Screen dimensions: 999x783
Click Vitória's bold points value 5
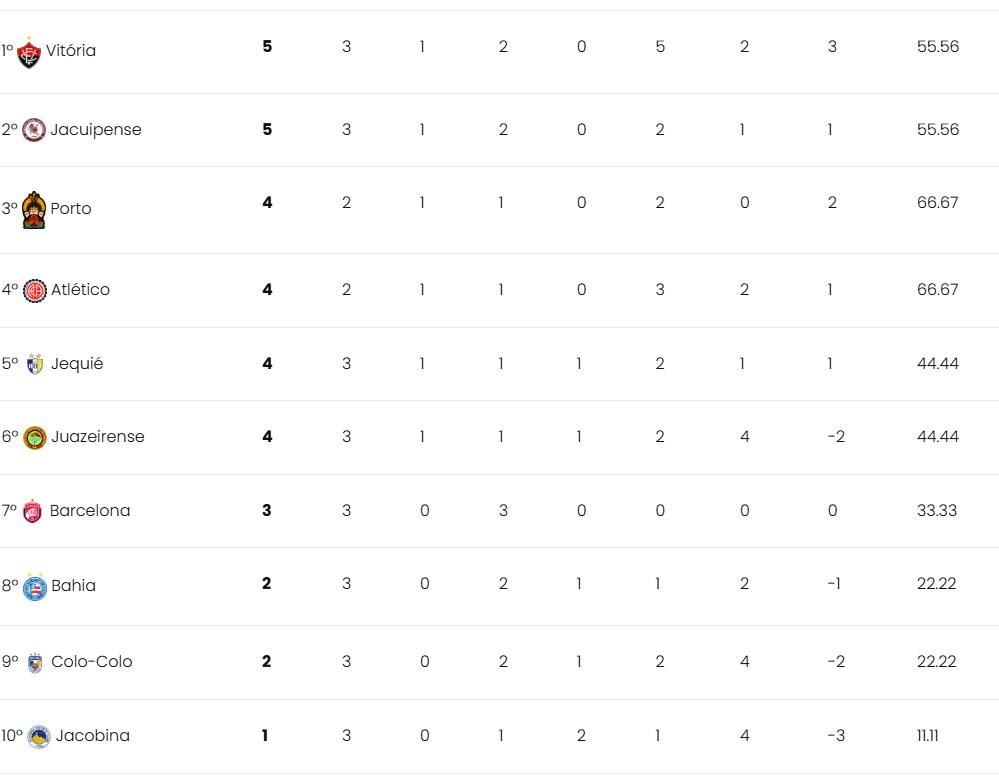pos(267,47)
